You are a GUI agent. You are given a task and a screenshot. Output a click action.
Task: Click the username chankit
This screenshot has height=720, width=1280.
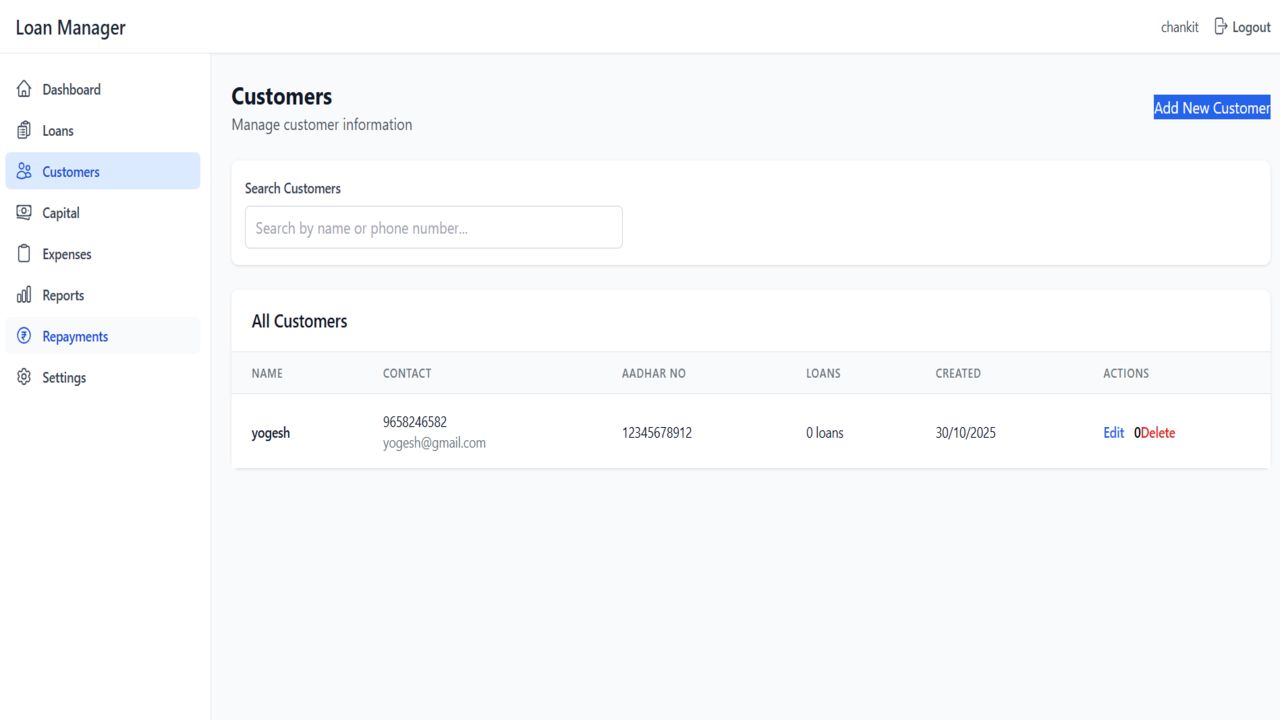pos(1180,27)
